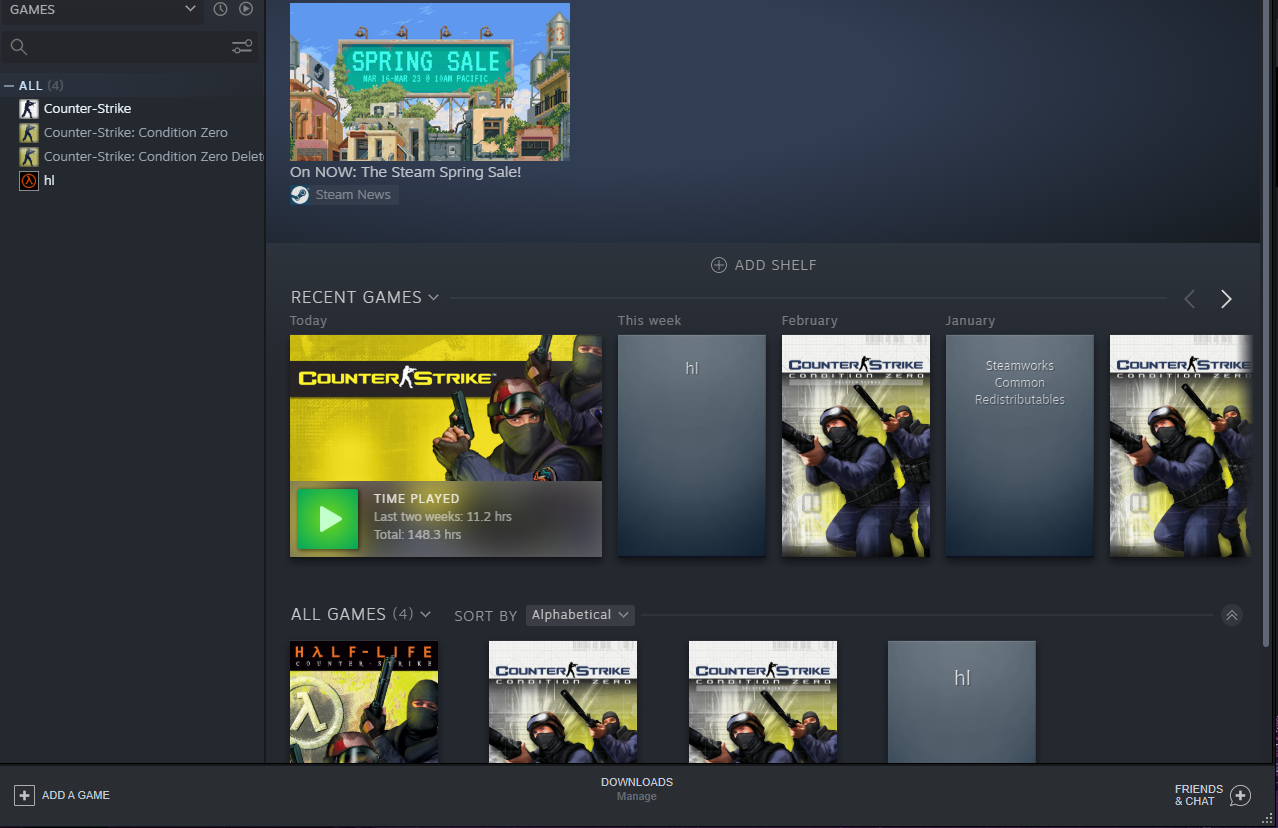The width and height of the screenshot is (1278, 828).
Task: Collapse the All Games shelf with the double-chevron
Action: [x=1232, y=615]
